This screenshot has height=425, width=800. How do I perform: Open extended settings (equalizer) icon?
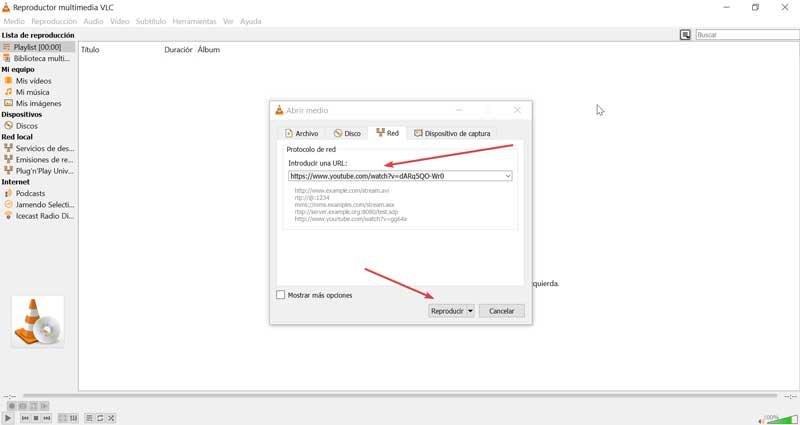pos(73,418)
